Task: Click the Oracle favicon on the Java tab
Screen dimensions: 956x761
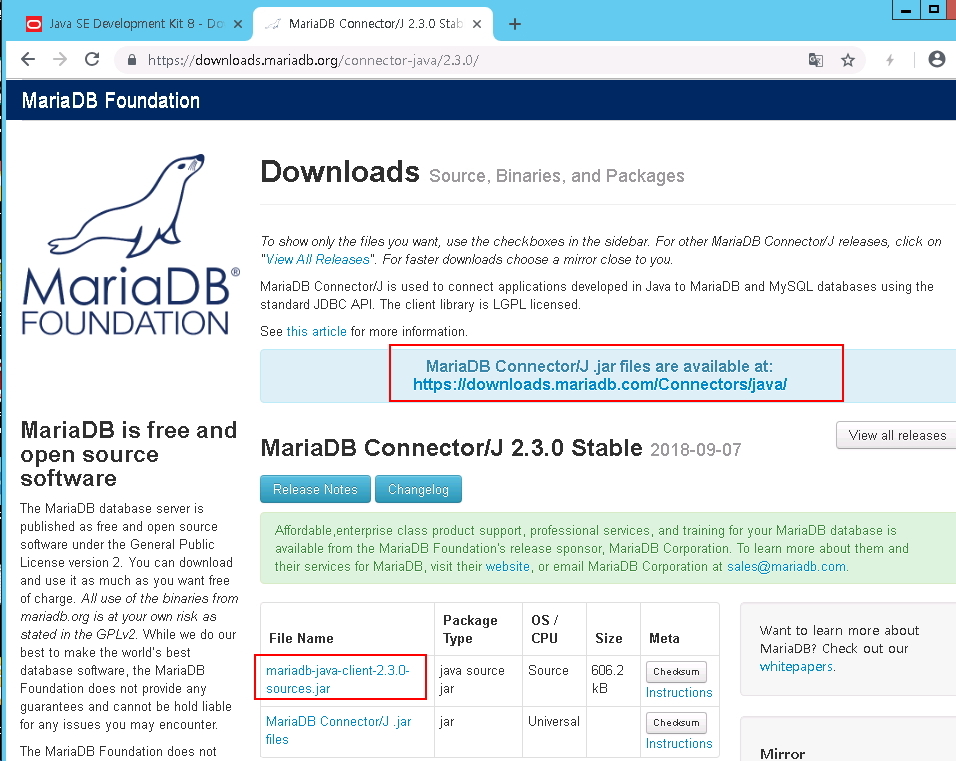Action: coord(34,24)
